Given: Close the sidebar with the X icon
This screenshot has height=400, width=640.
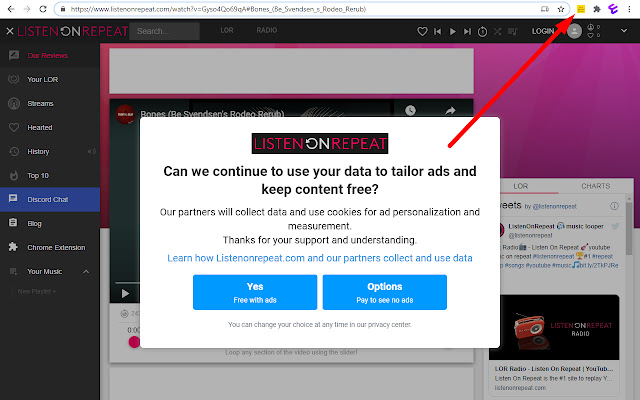Looking at the screenshot, I should [x=10, y=31].
